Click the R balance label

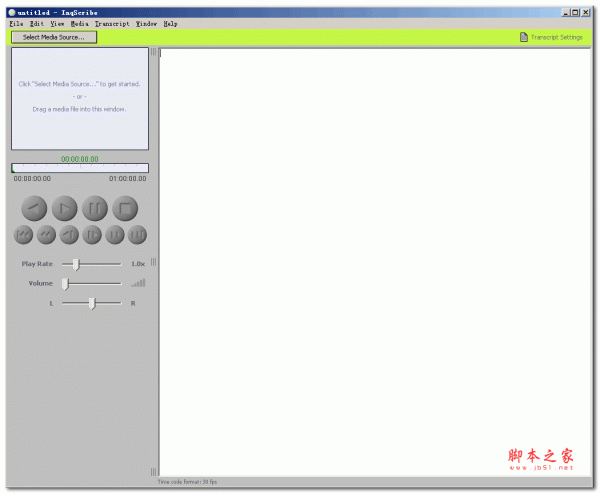click(133, 303)
